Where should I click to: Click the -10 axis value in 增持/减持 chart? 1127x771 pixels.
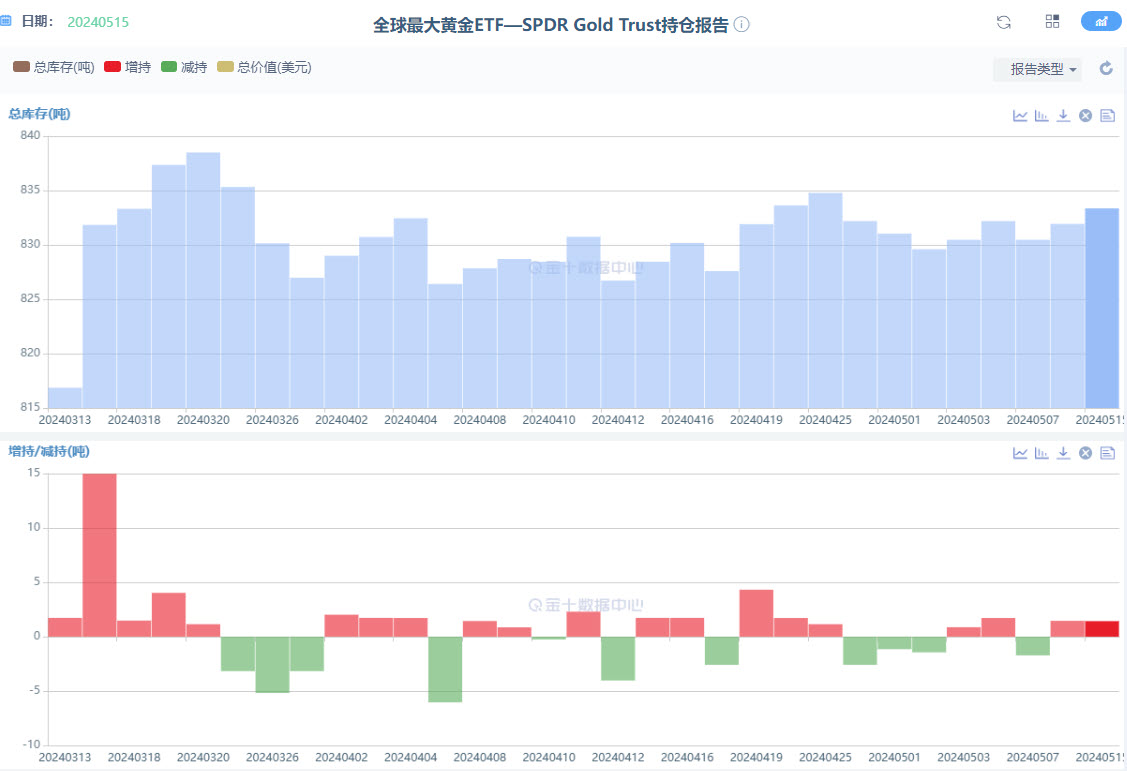click(31, 744)
